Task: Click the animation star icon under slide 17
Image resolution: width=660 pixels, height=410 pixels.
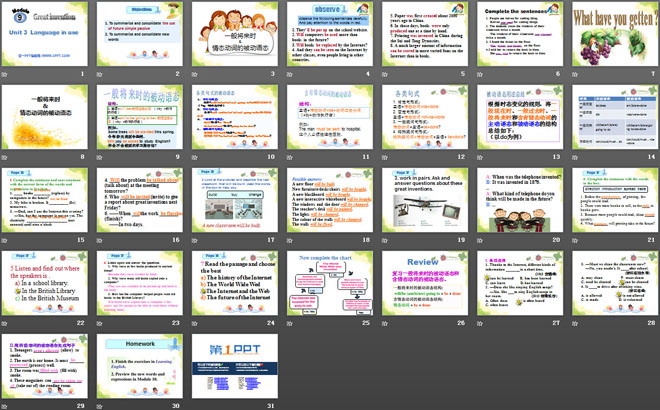Action: [195, 241]
